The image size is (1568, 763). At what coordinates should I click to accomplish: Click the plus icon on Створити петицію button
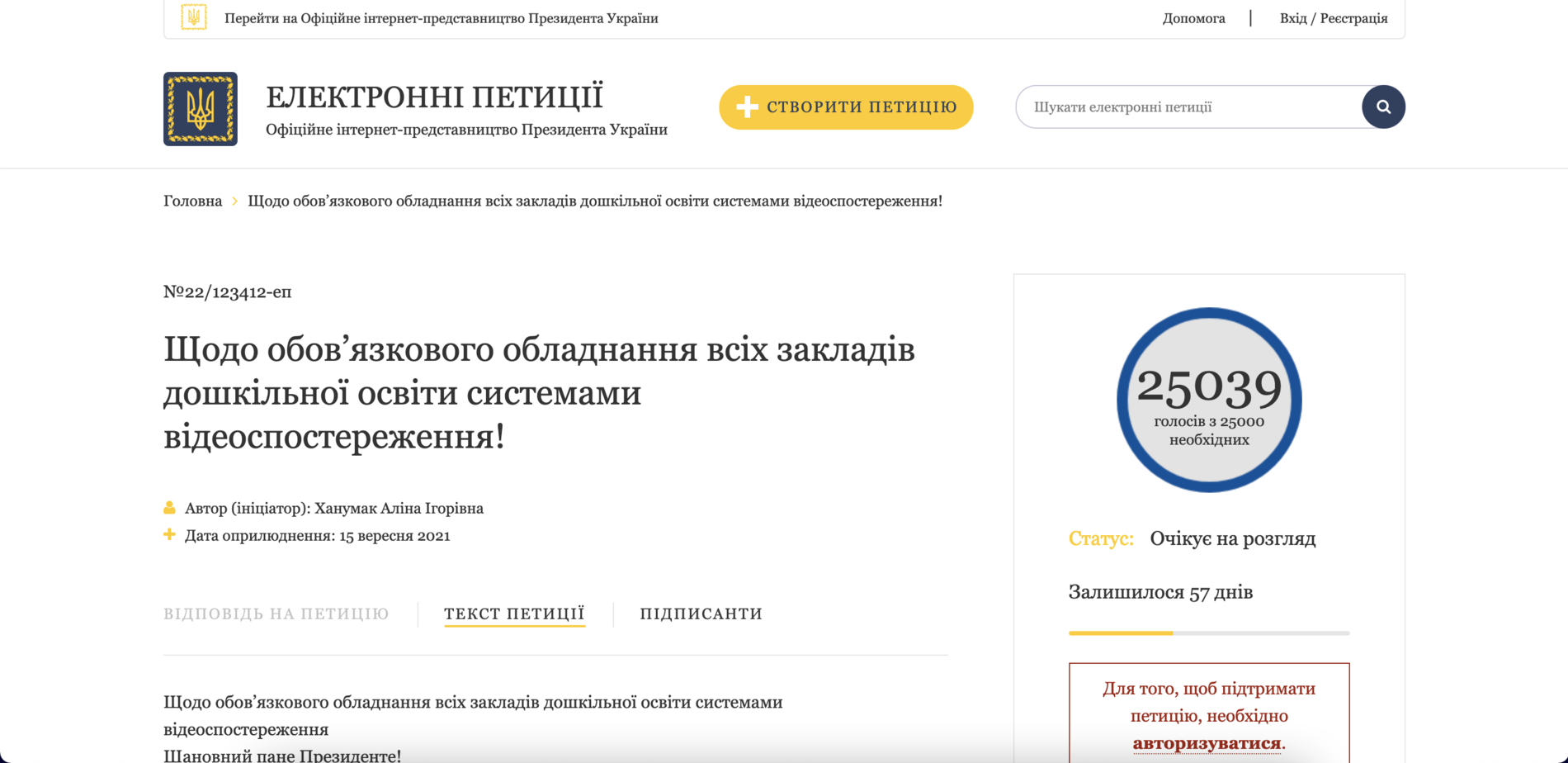[747, 107]
